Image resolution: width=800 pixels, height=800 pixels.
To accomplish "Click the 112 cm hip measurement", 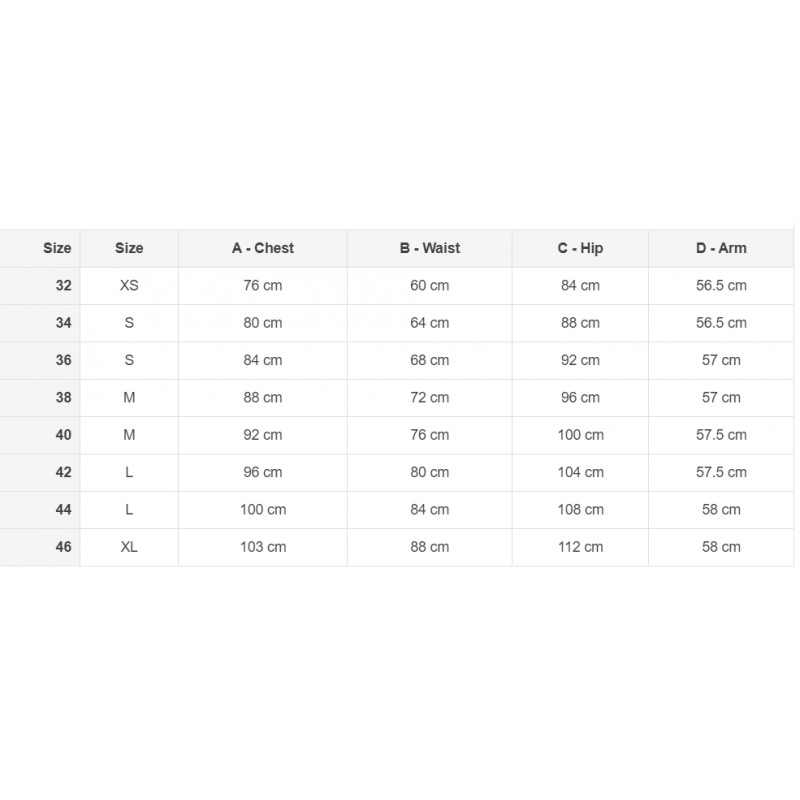I will (x=580, y=547).
